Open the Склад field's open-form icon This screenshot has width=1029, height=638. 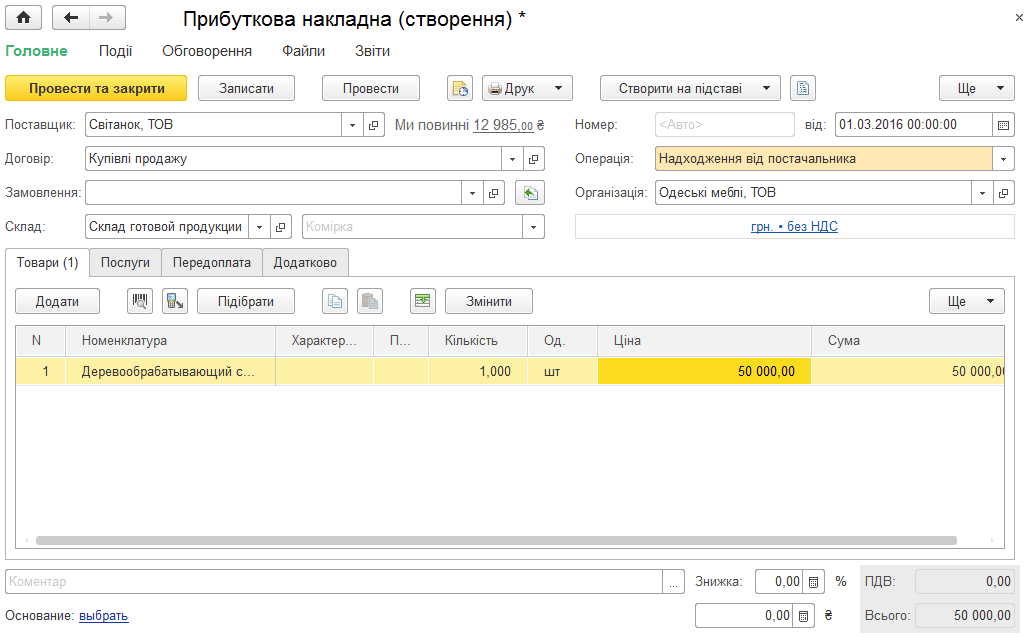tap(280, 227)
